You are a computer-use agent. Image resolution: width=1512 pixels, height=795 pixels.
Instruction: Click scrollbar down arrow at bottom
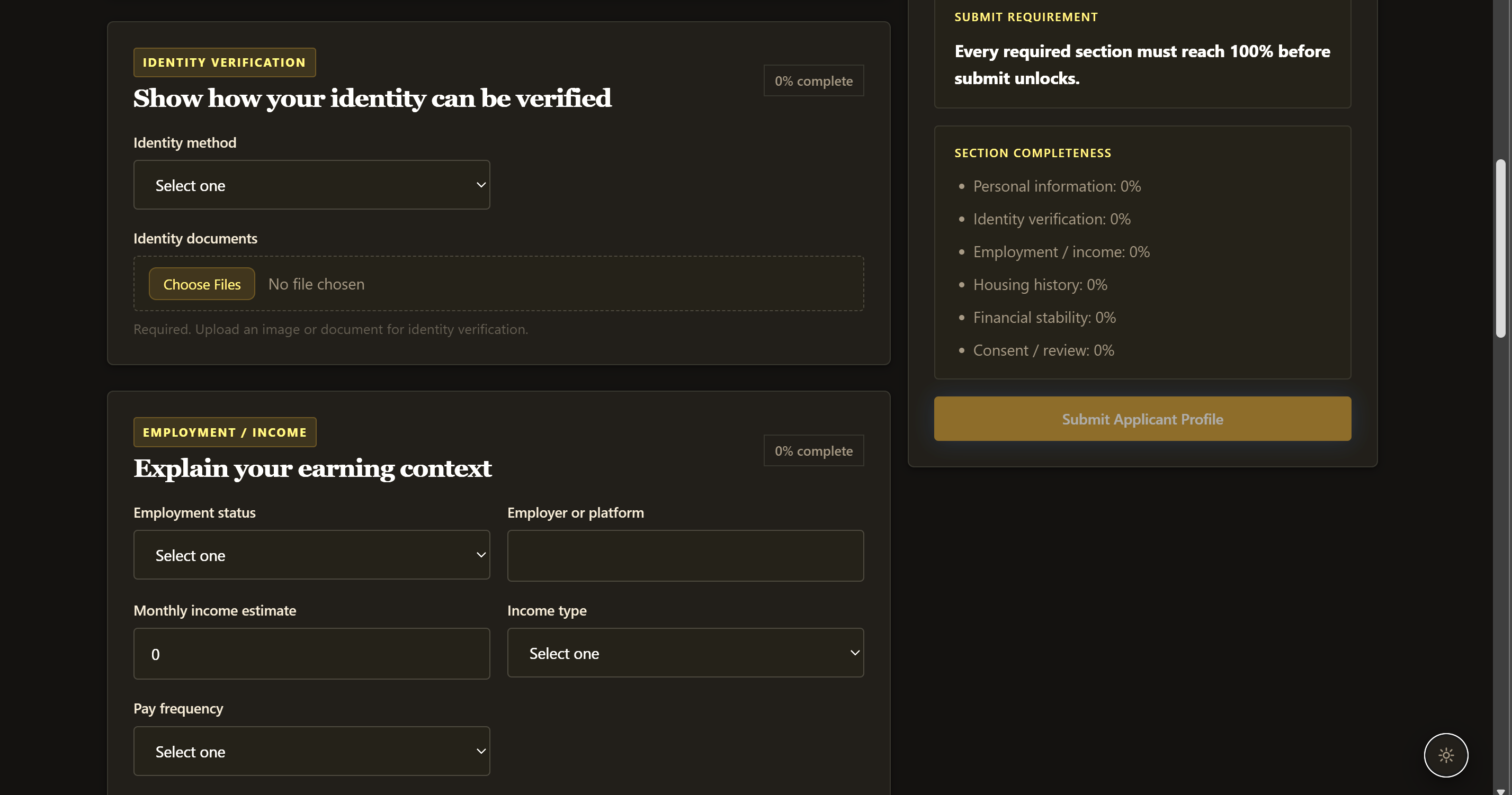click(1500, 791)
